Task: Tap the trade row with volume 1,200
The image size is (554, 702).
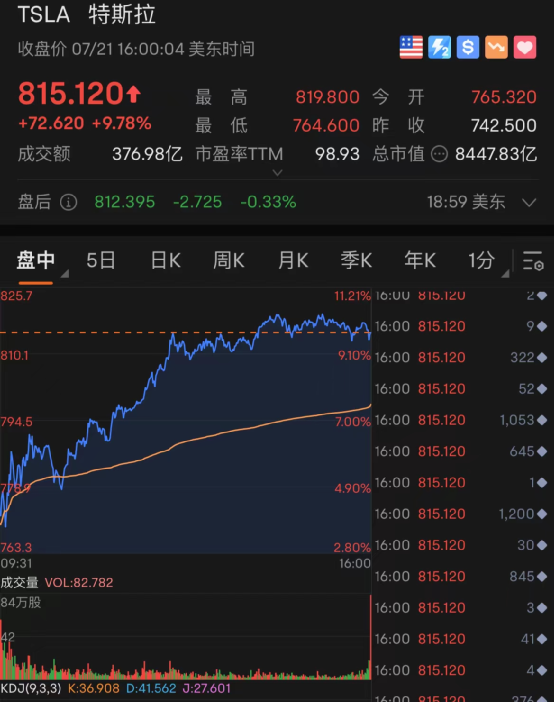Action: (461, 514)
